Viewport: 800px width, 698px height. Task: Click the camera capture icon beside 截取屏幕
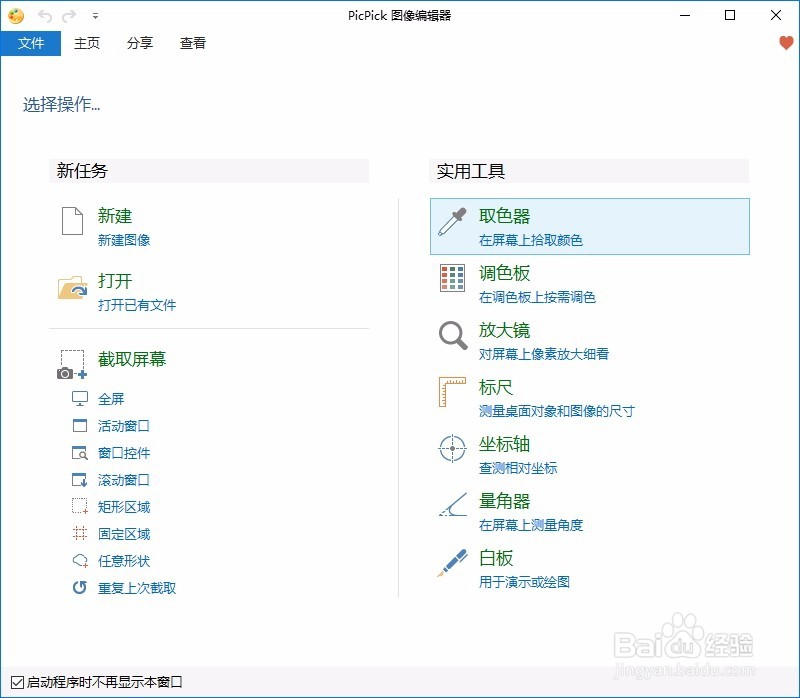[x=72, y=364]
